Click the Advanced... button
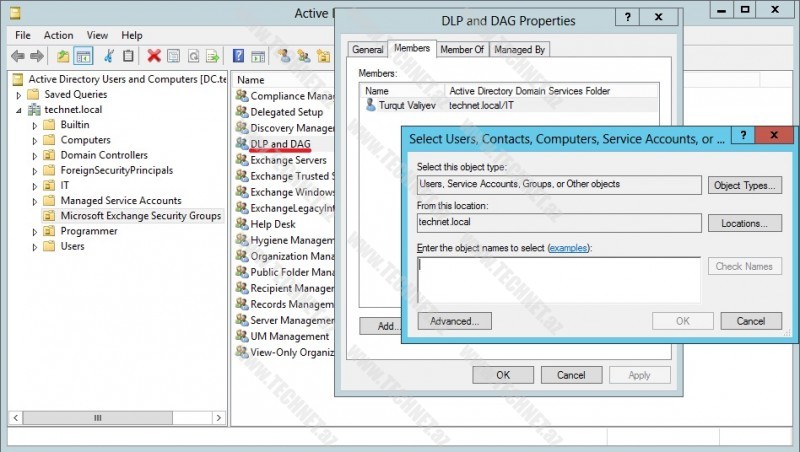 [455, 321]
